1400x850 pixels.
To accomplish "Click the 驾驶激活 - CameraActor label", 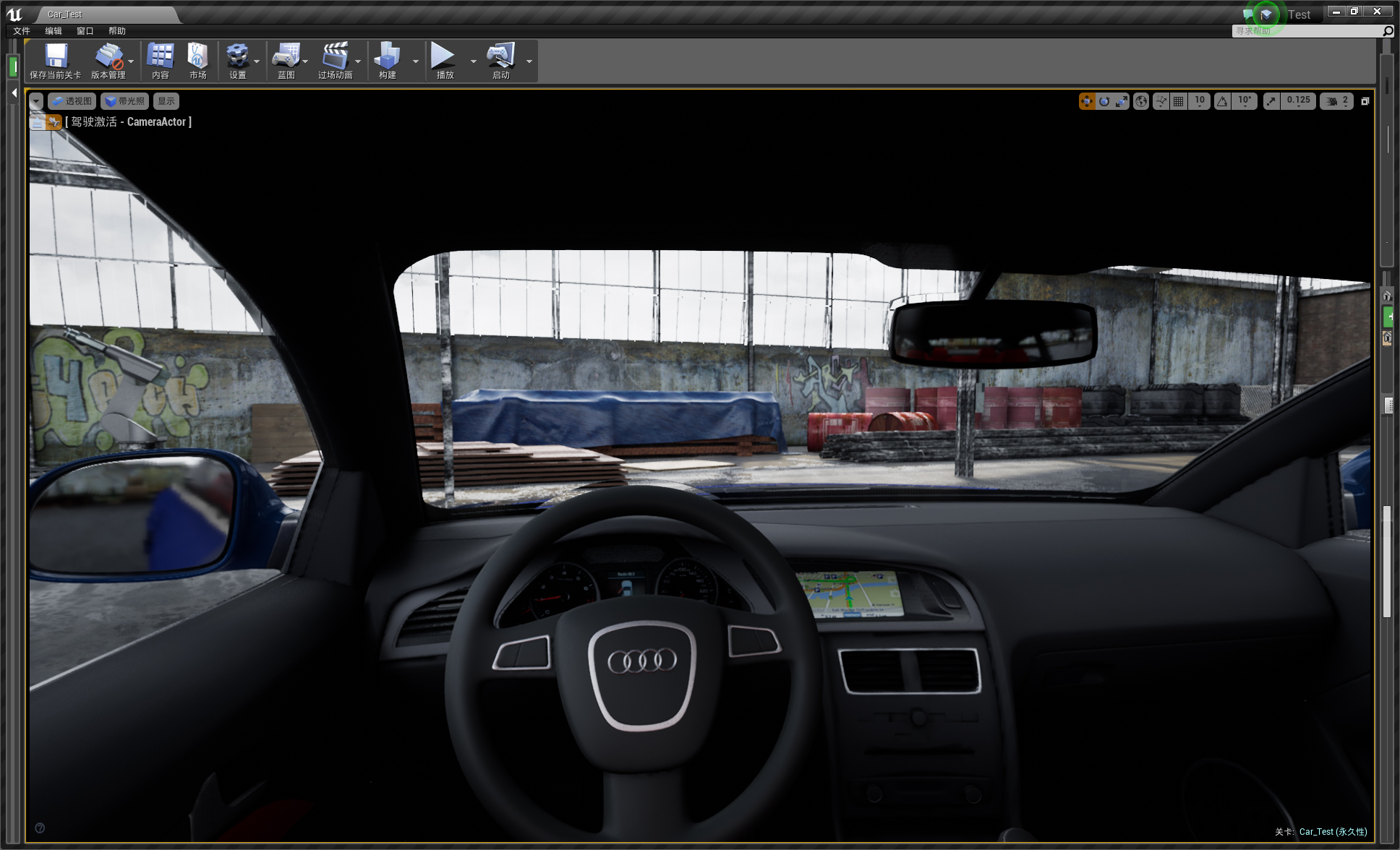I will [128, 122].
